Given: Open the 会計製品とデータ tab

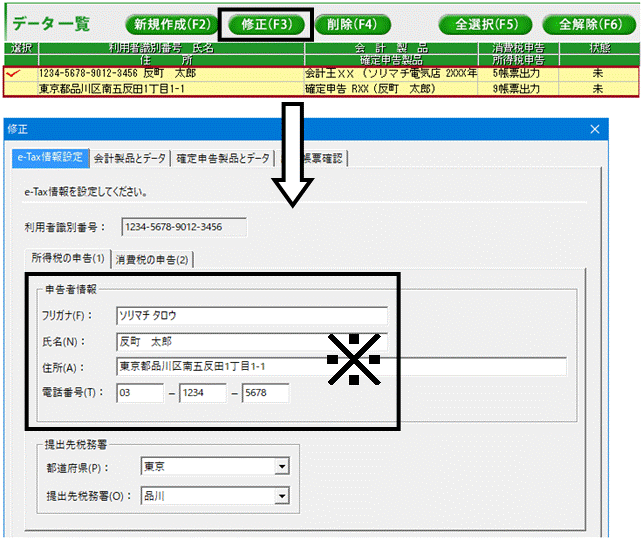Looking at the screenshot, I should point(130,158).
